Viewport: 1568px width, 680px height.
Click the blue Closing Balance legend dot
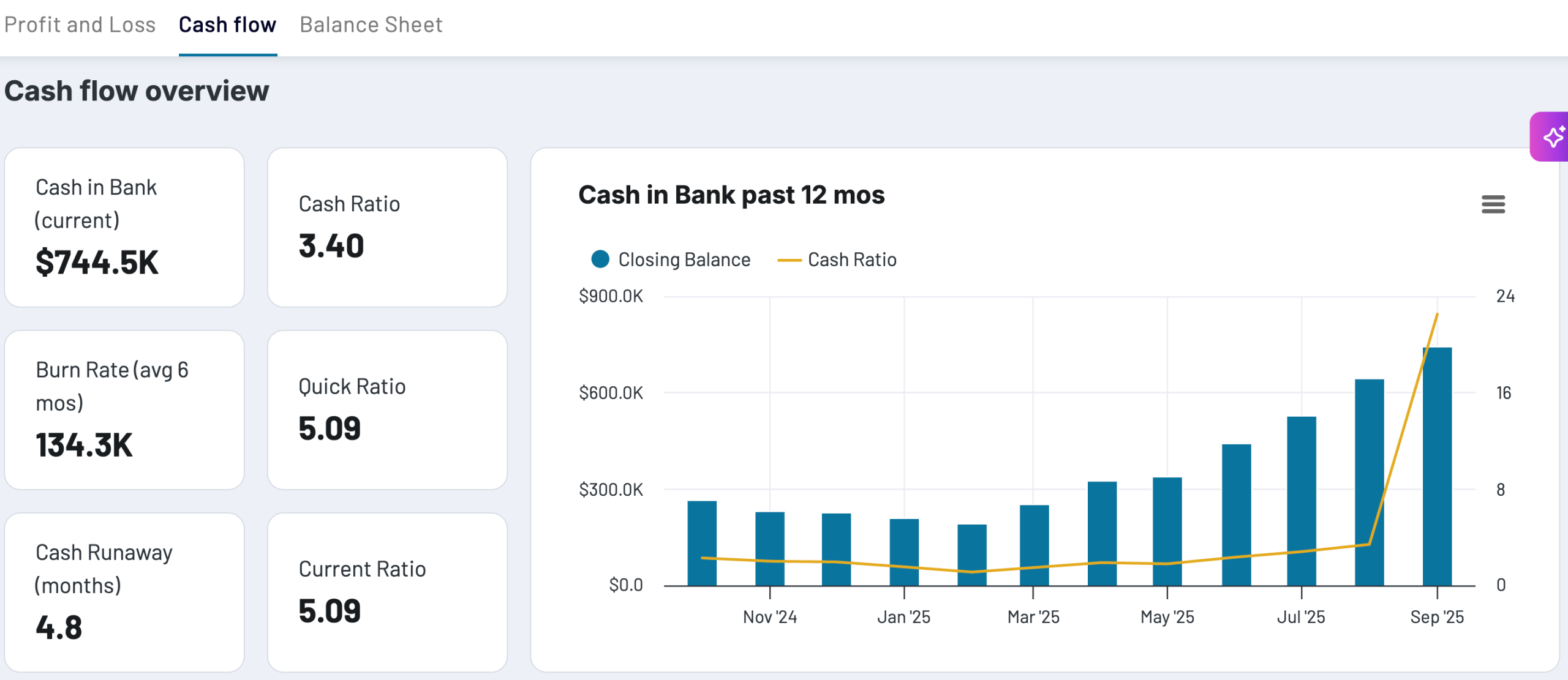tap(600, 259)
